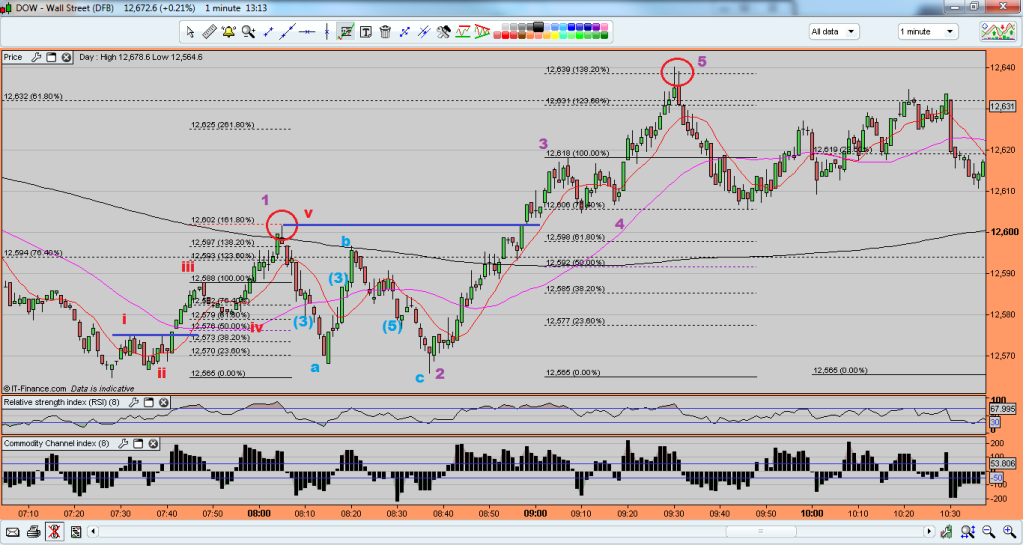Click the Relative strength index (RSI) label

point(61,402)
